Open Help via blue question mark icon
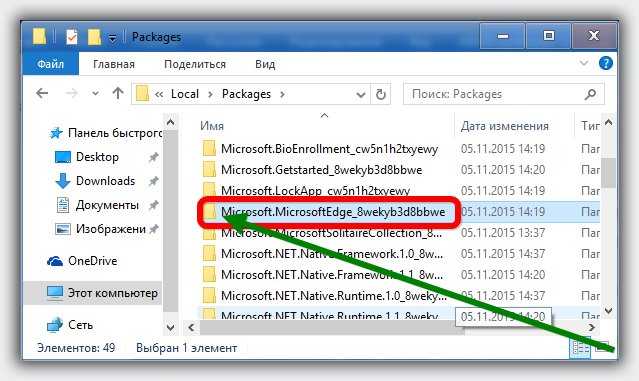Screen dimensions: 639x381 pyautogui.click(x=606, y=63)
